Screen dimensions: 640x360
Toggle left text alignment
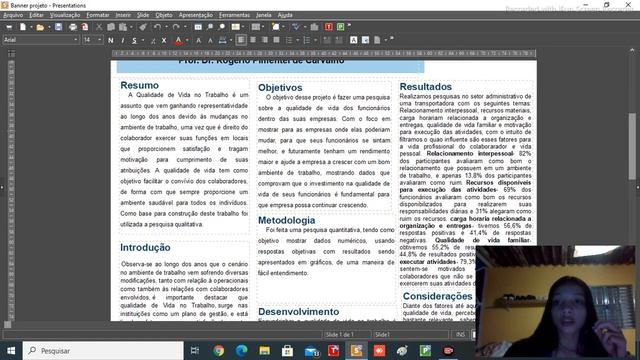(x=241, y=40)
